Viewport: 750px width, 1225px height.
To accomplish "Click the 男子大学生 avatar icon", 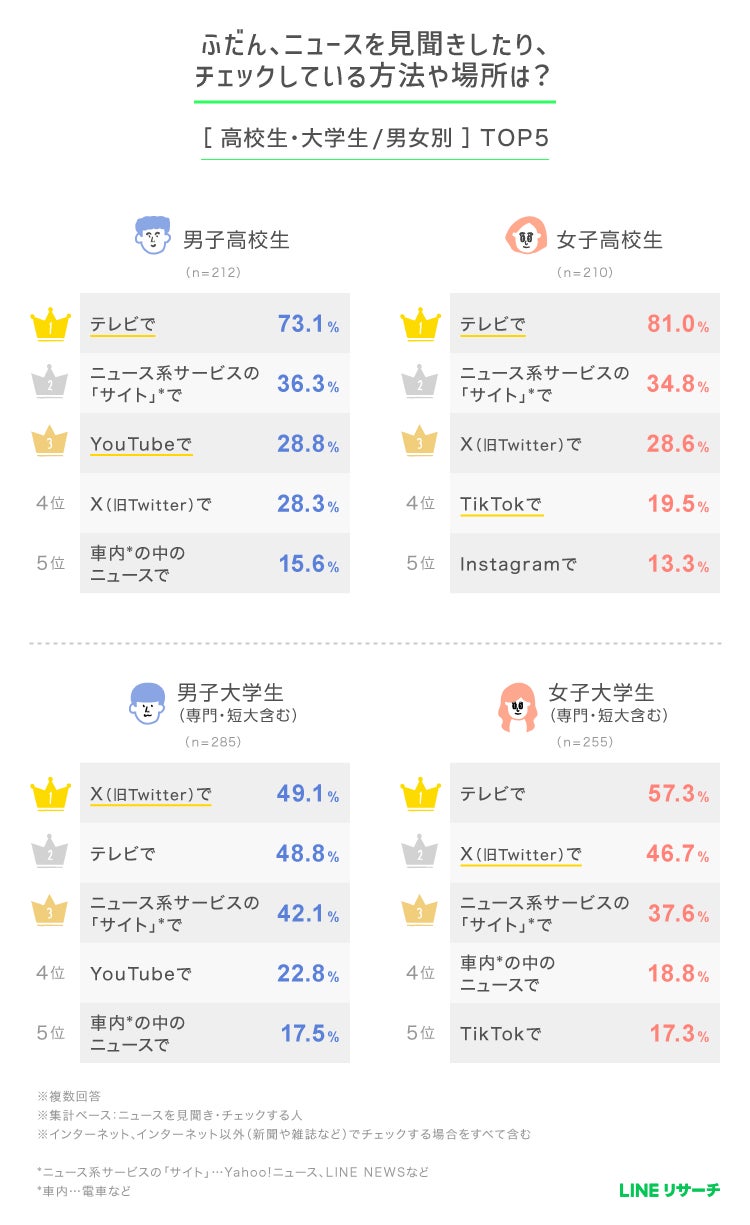I will (x=148, y=703).
